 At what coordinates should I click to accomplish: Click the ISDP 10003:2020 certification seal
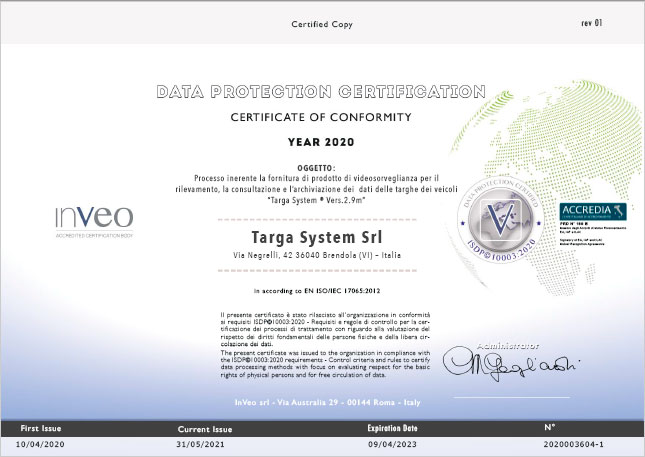[x=501, y=220]
